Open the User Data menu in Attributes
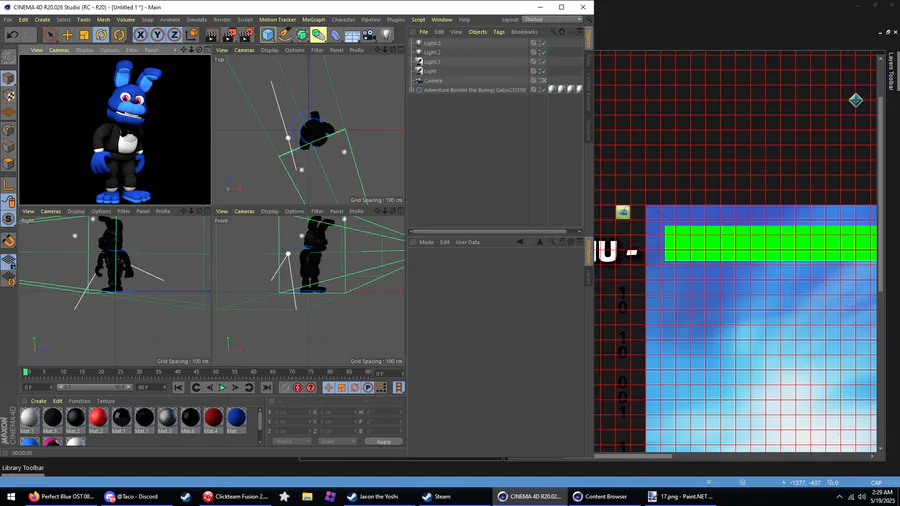The height and width of the screenshot is (506, 900). (x=468, y=243)
